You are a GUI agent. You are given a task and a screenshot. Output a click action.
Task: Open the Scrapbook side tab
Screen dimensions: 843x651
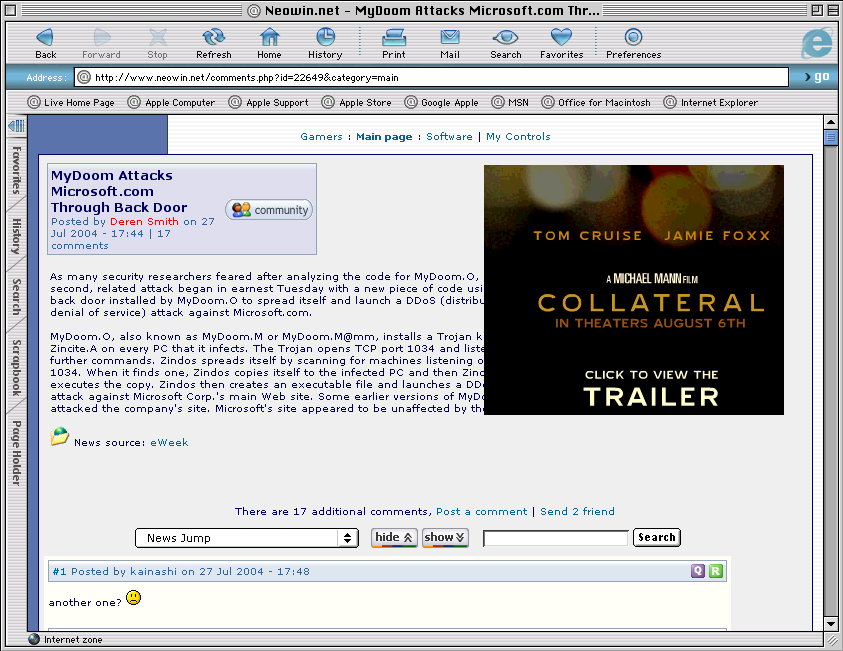(17, 368)
